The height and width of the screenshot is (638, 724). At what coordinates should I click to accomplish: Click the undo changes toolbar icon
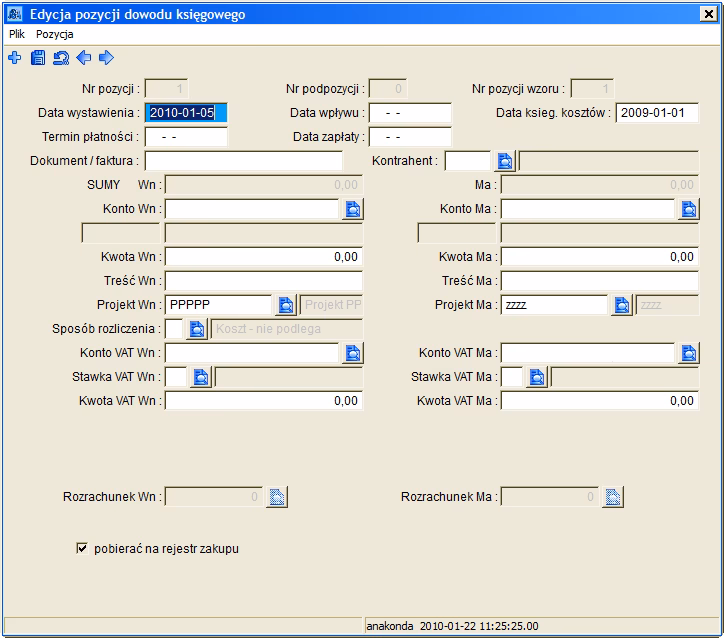pyautogui.click(x=61, y=58)
